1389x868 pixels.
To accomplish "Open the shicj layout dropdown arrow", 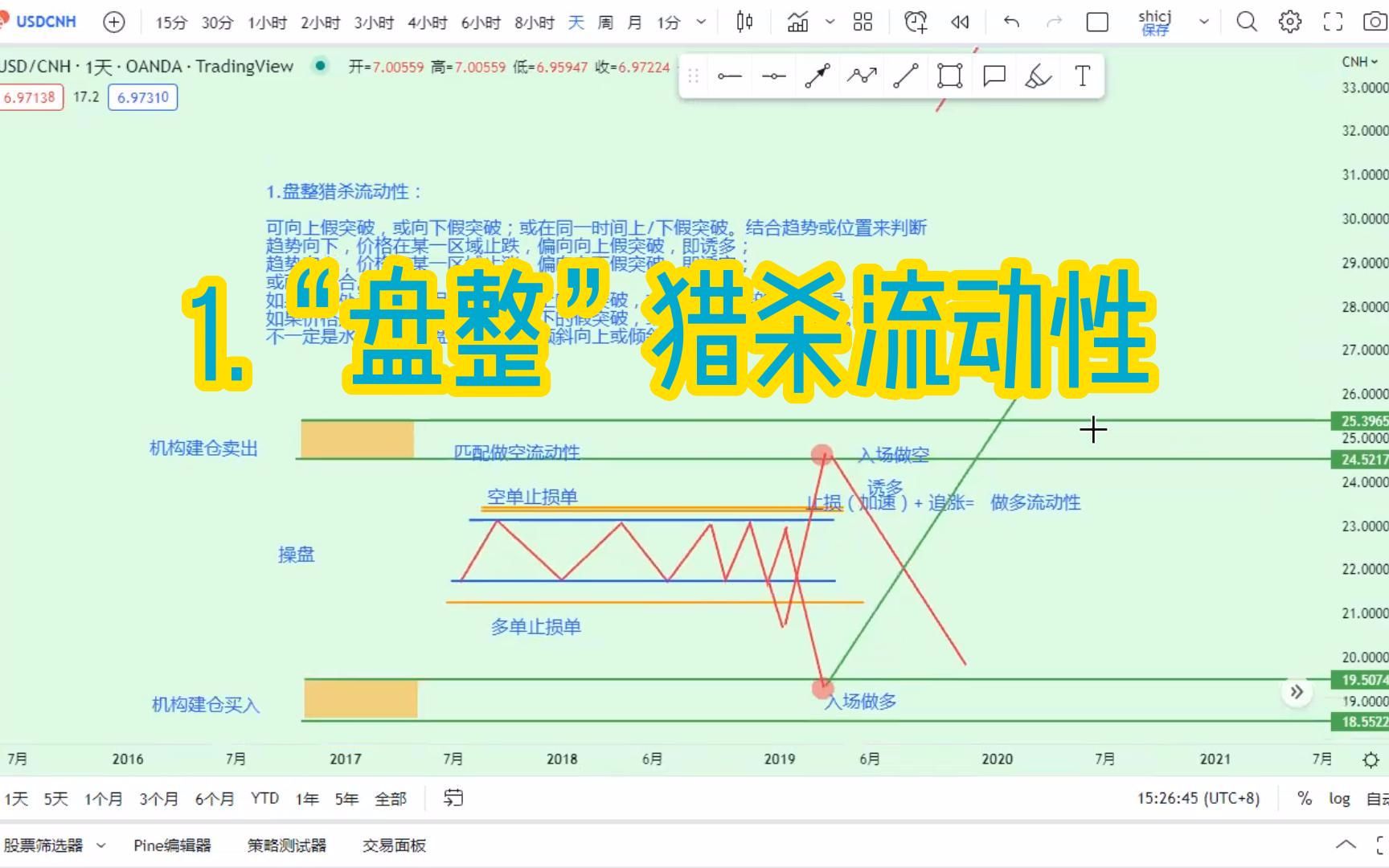I will (1203, 23).
